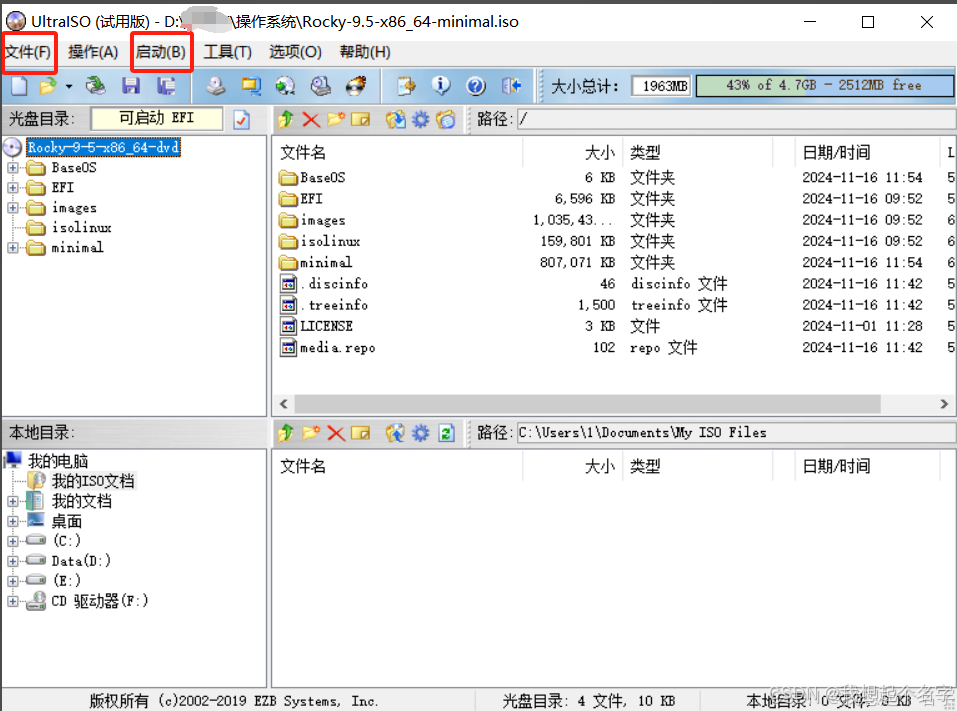Click the 可启动 EFI boot type field

(x=156, y=118)
